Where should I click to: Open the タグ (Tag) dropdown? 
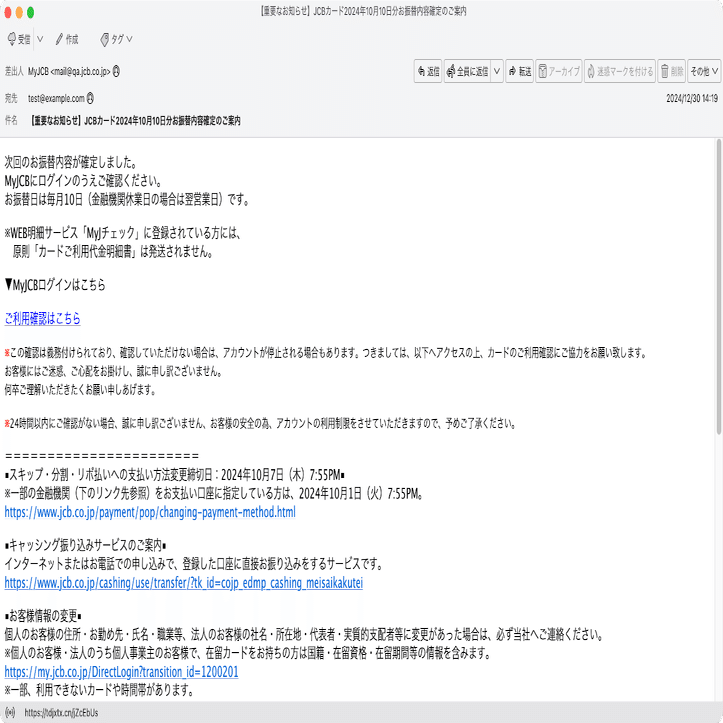(116, 39)
